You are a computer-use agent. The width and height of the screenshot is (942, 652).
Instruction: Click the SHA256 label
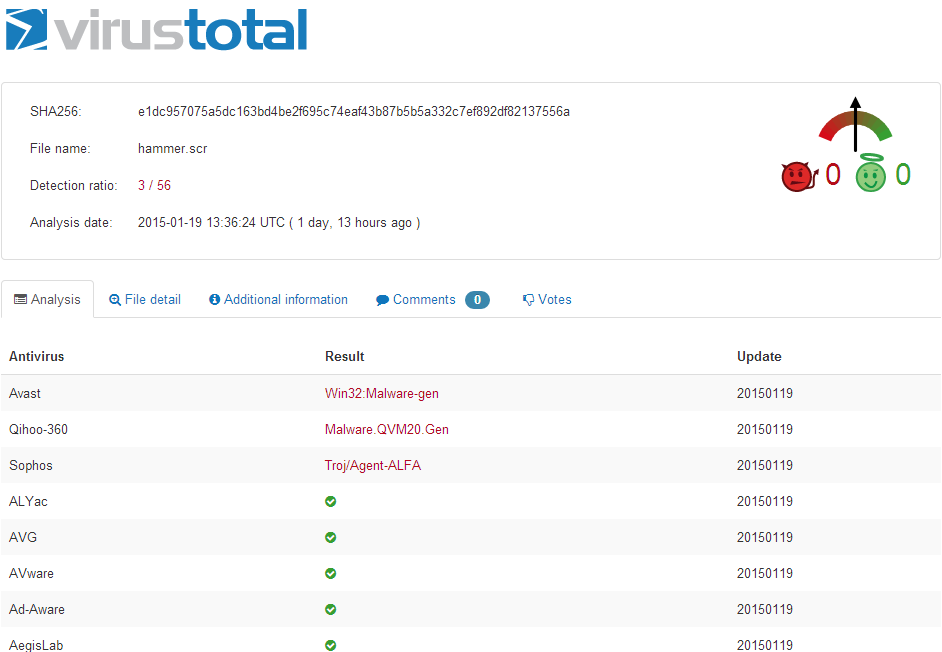pos(56,111)
